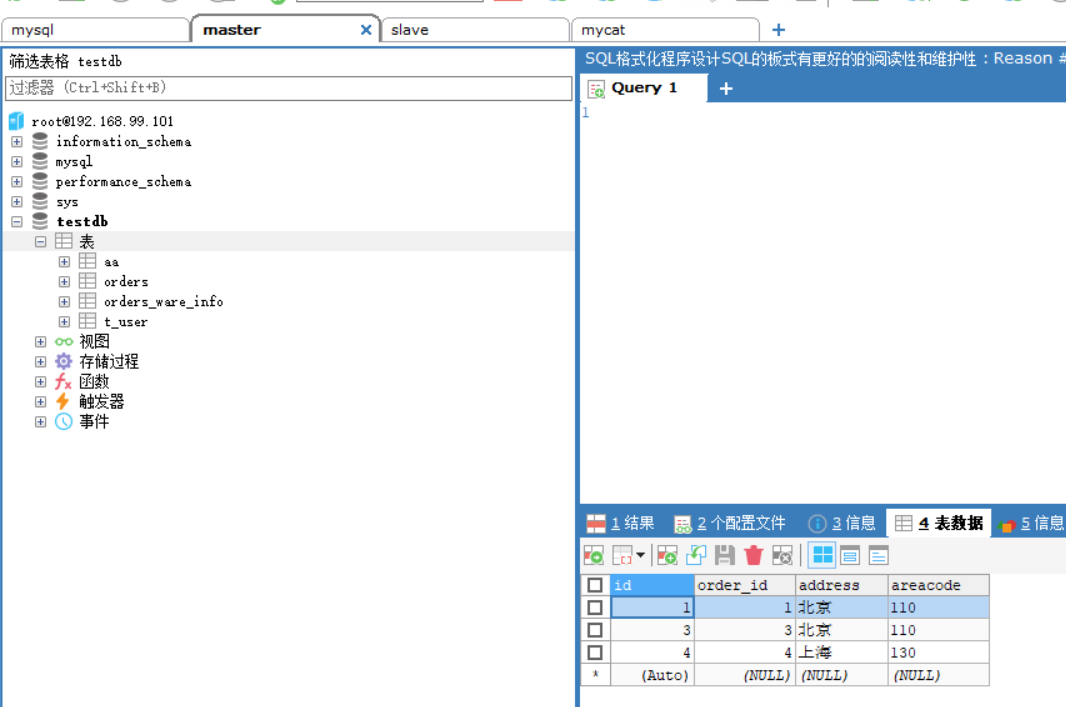This screenshot has width=1066, height=707.
Task: Expand the sys database node
Action: (x=17, y=202)
